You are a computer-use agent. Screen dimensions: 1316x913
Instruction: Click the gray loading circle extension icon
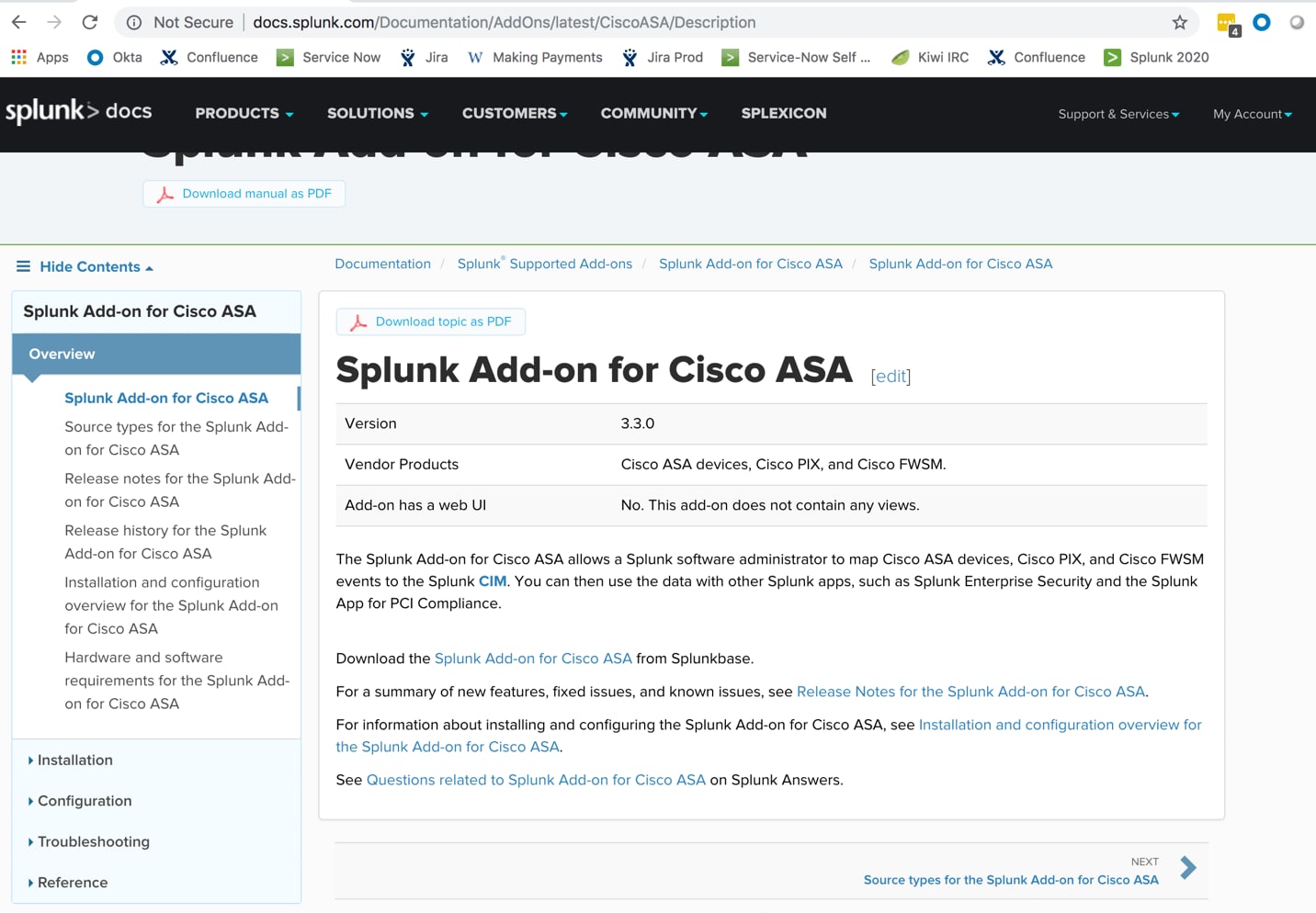click(x=1297, y=22)
